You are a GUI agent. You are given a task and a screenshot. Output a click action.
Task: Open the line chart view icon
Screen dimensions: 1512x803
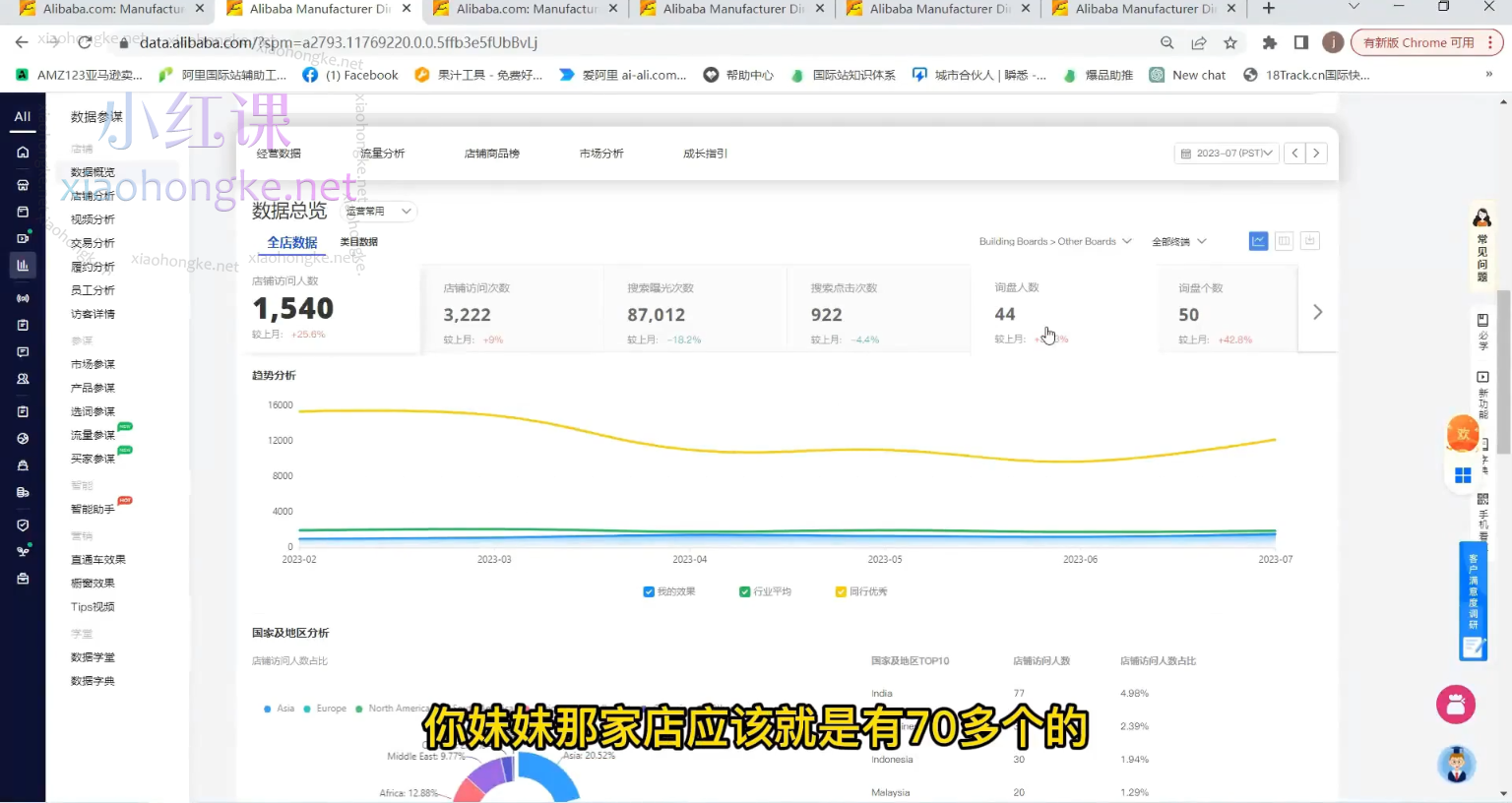pyautogui.click(x=1258, y=240)
